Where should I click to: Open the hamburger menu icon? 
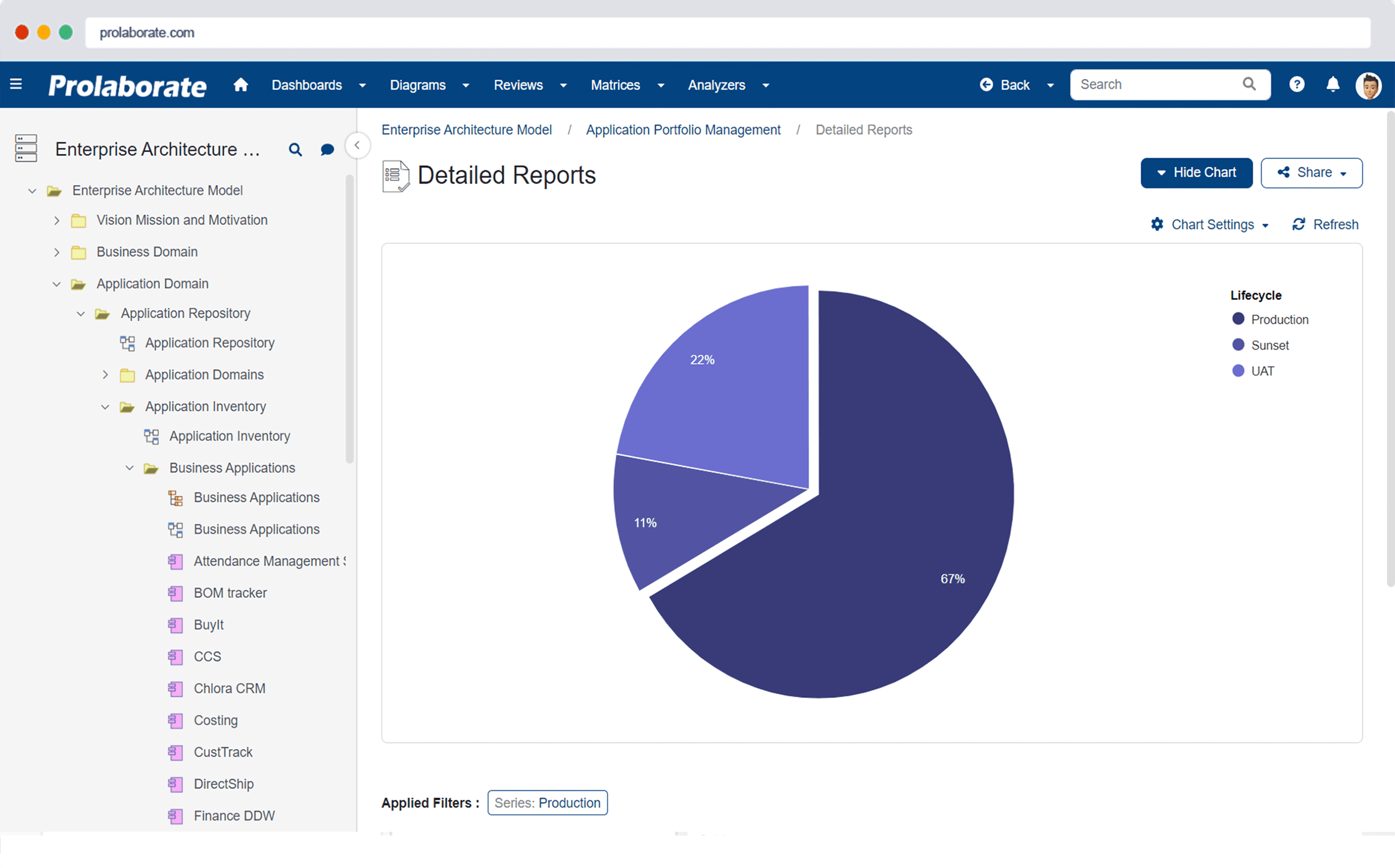pyautogui.click(x=16, y=85)
